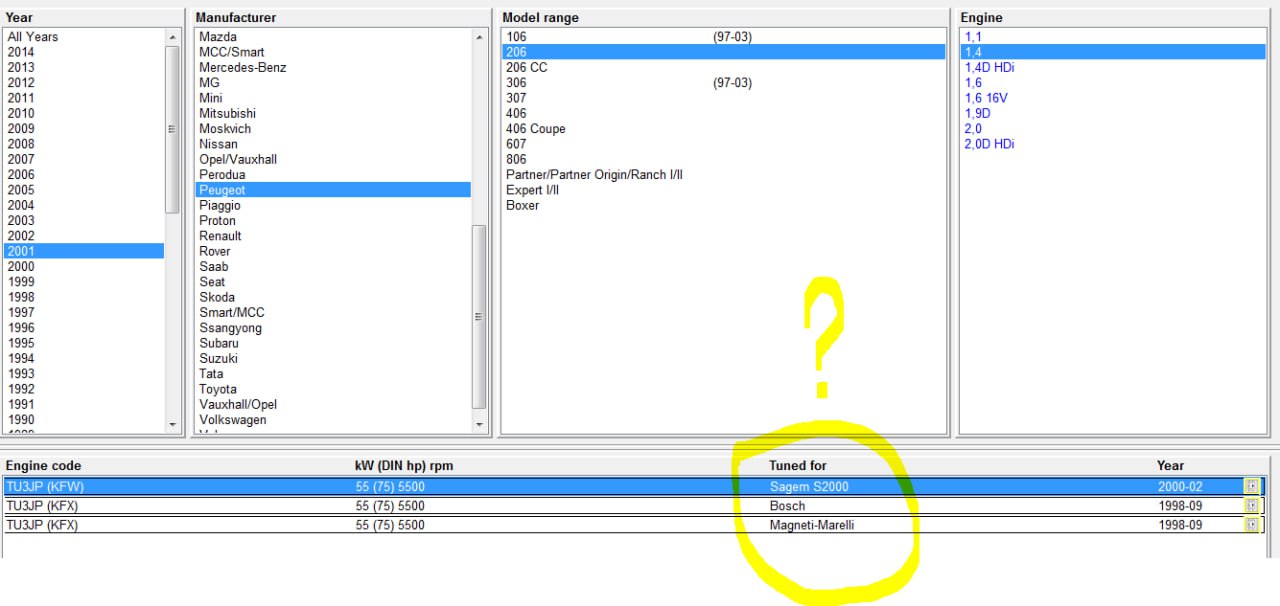1280x606 pixels.
Task: Choose Moskvich manufacturer
Action: (x=225, y=129)
